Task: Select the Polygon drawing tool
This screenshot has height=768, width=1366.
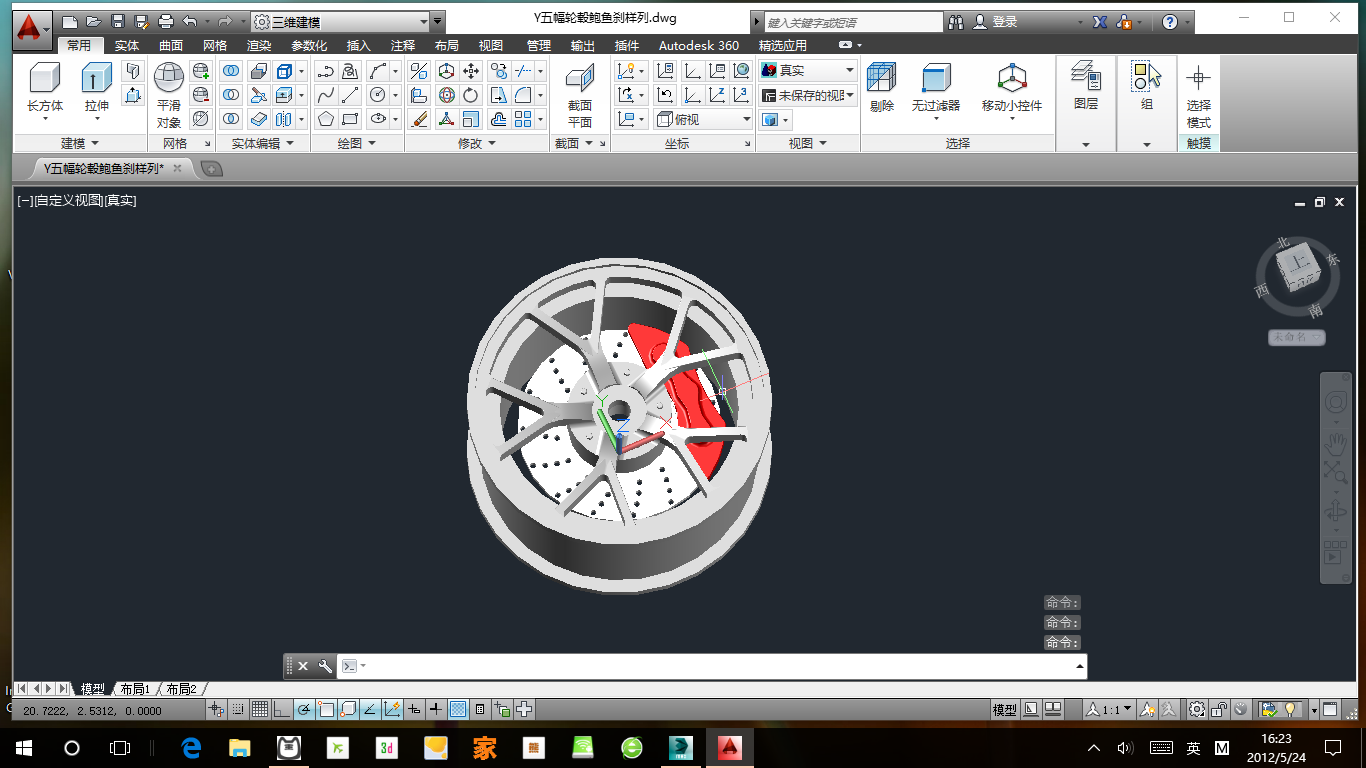Action: [x=326, y=120]
